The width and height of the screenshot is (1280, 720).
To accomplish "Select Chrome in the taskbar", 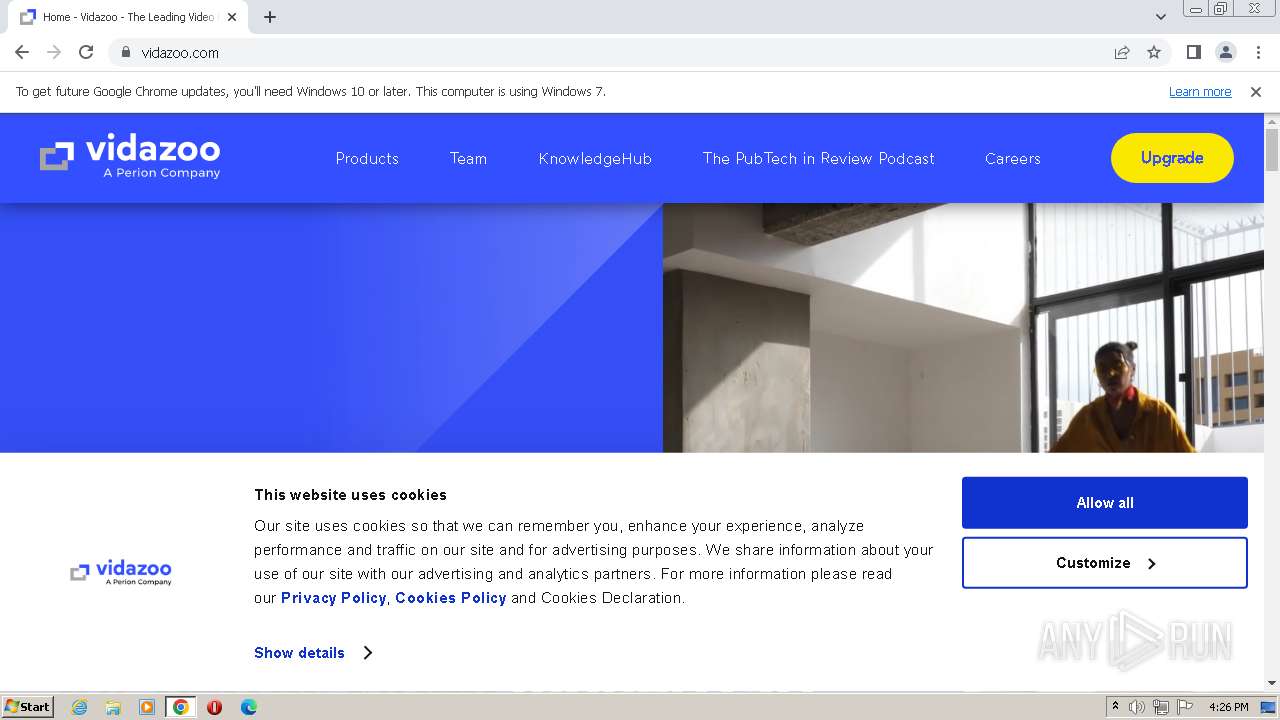I will pos(181,707).
